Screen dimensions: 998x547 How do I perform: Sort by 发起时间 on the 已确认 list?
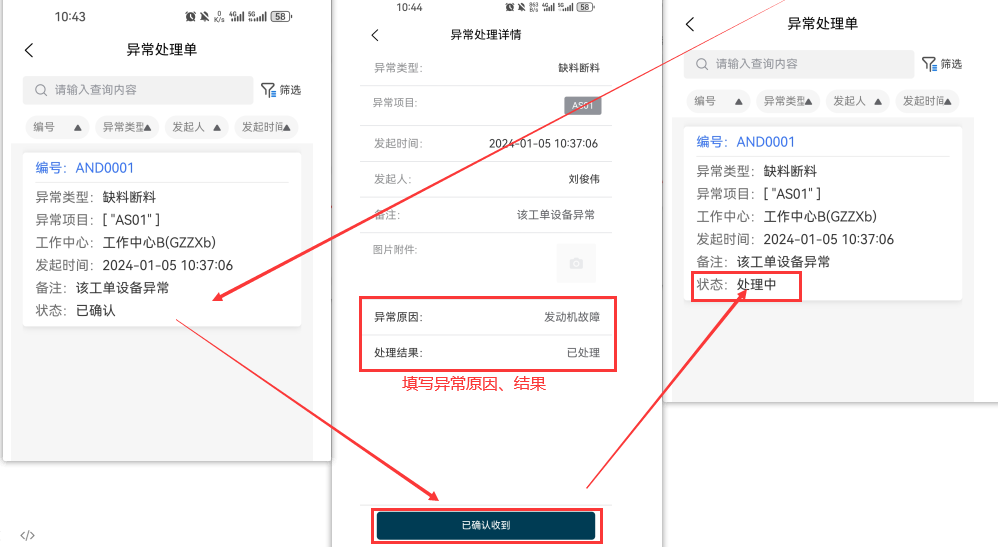265,127
